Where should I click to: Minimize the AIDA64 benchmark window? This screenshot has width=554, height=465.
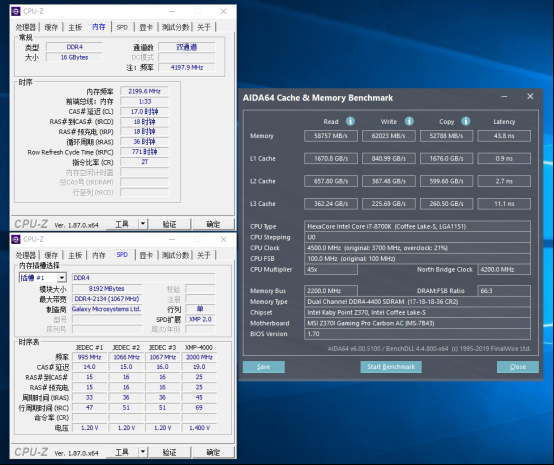tap(504, 96)
